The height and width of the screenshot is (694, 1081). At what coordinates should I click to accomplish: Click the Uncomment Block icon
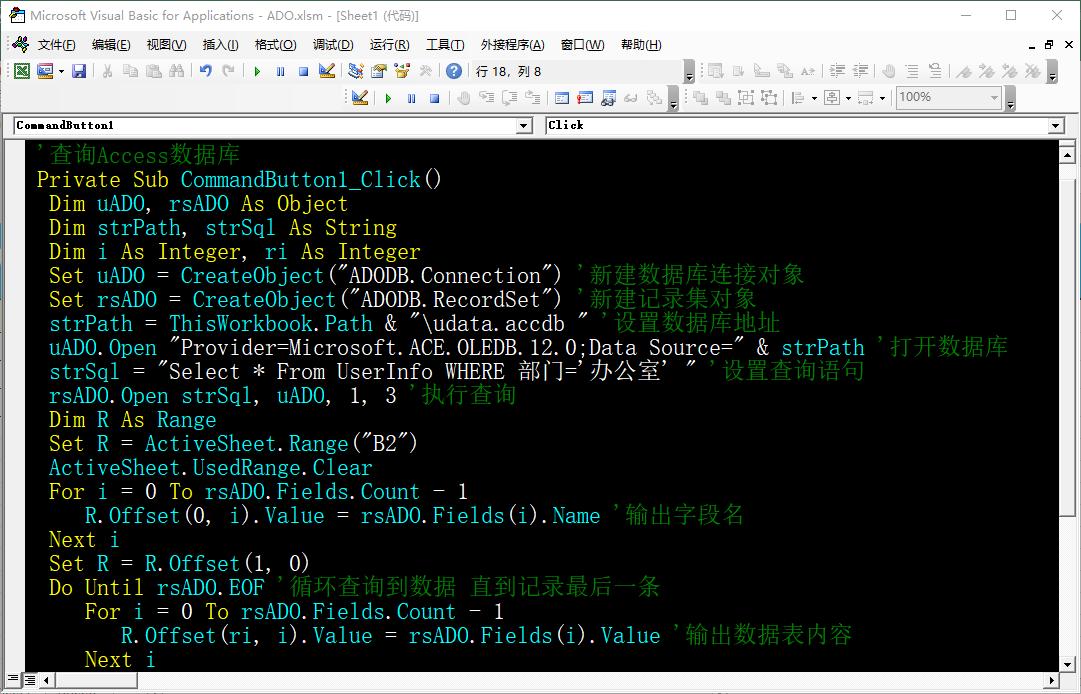click(935, 71)
